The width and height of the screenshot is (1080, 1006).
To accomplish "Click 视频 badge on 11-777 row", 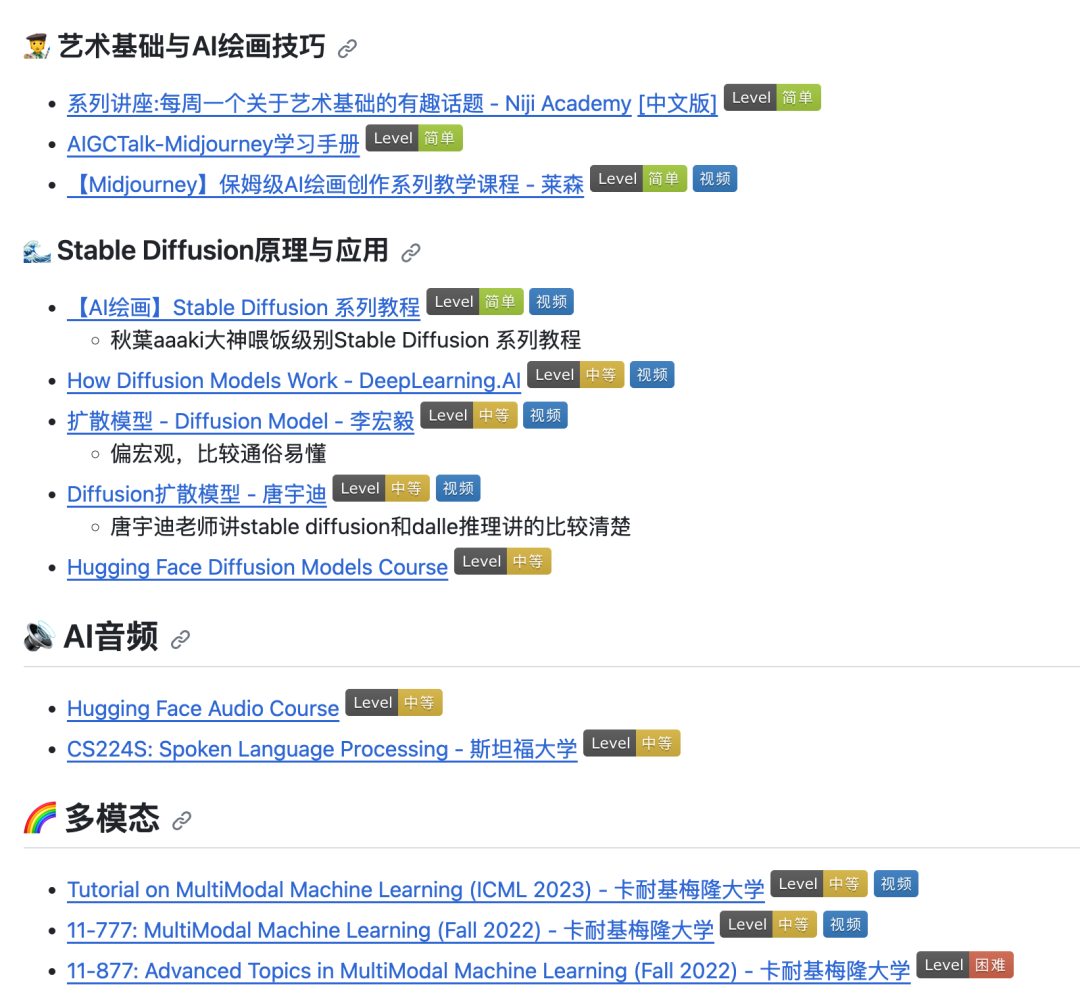I will point(845,924).
